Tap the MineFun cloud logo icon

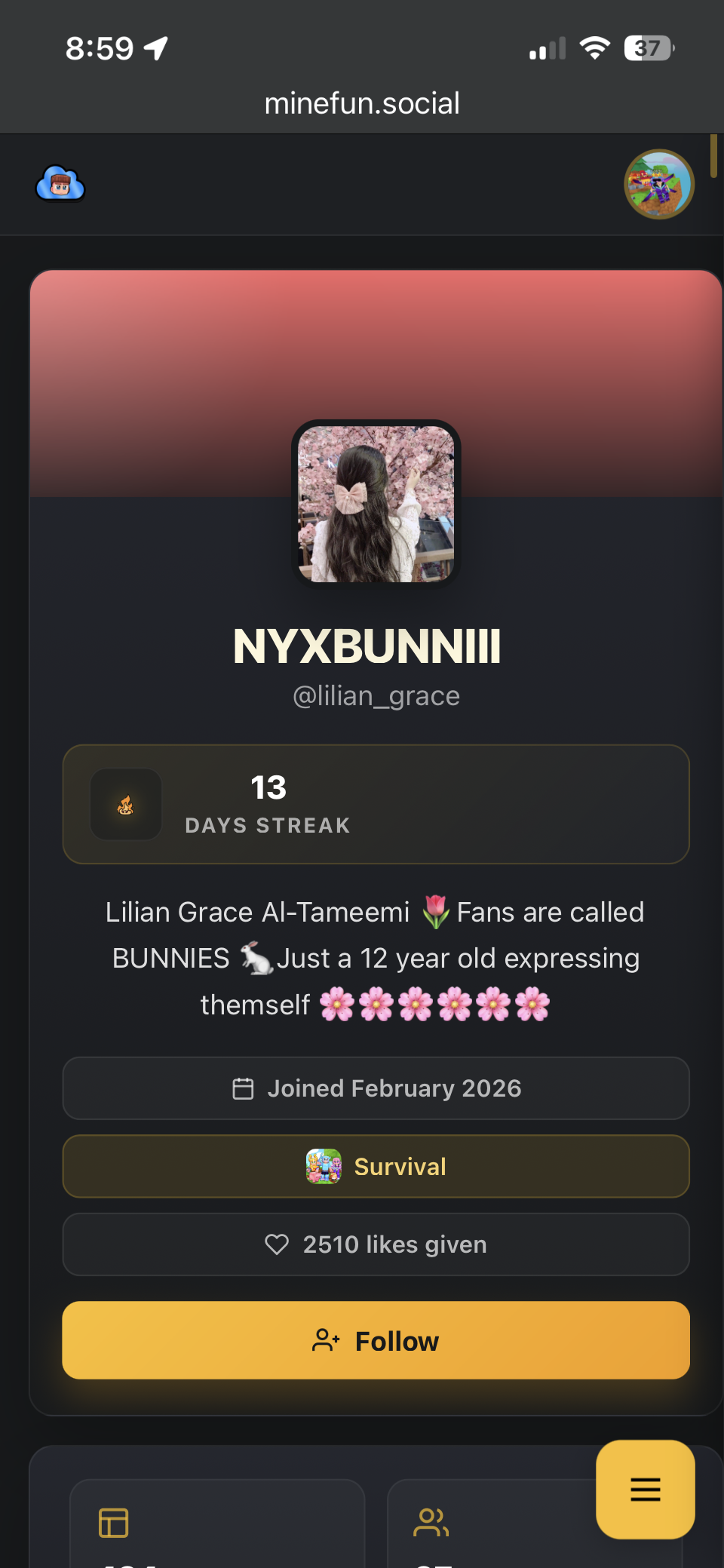pos(60,183)
